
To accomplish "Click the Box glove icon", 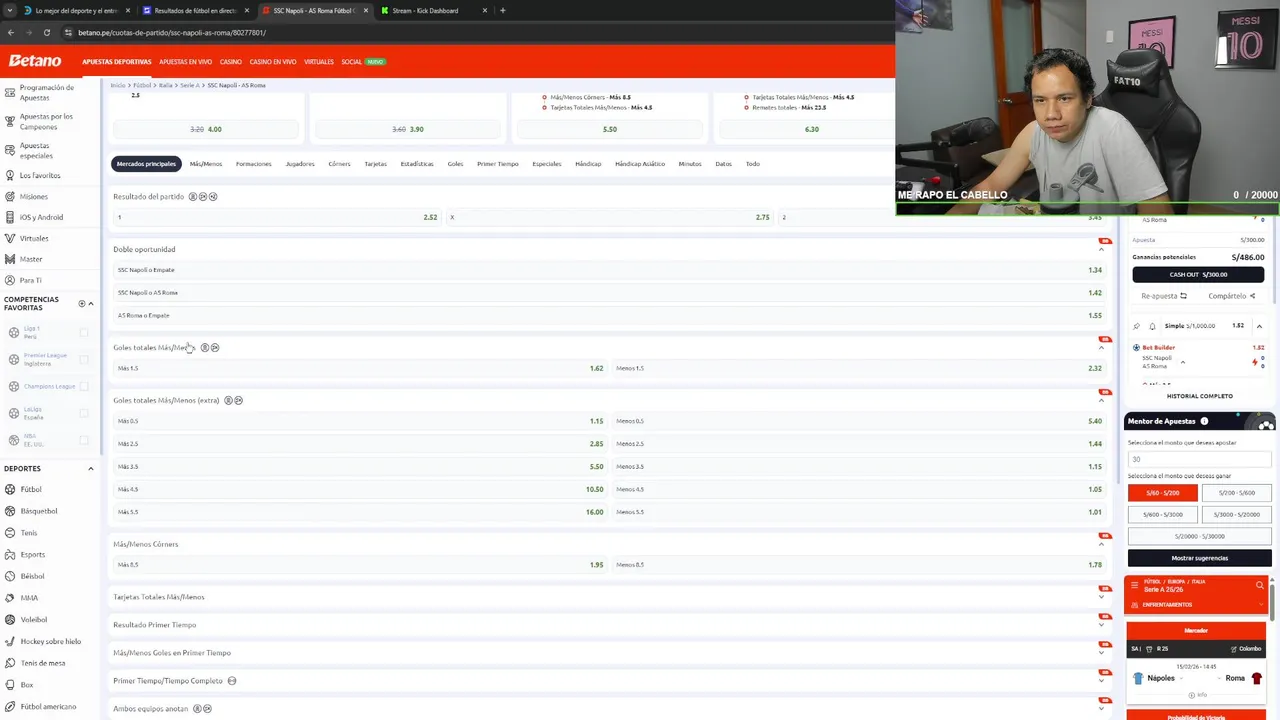I will [x=10, y=685].
